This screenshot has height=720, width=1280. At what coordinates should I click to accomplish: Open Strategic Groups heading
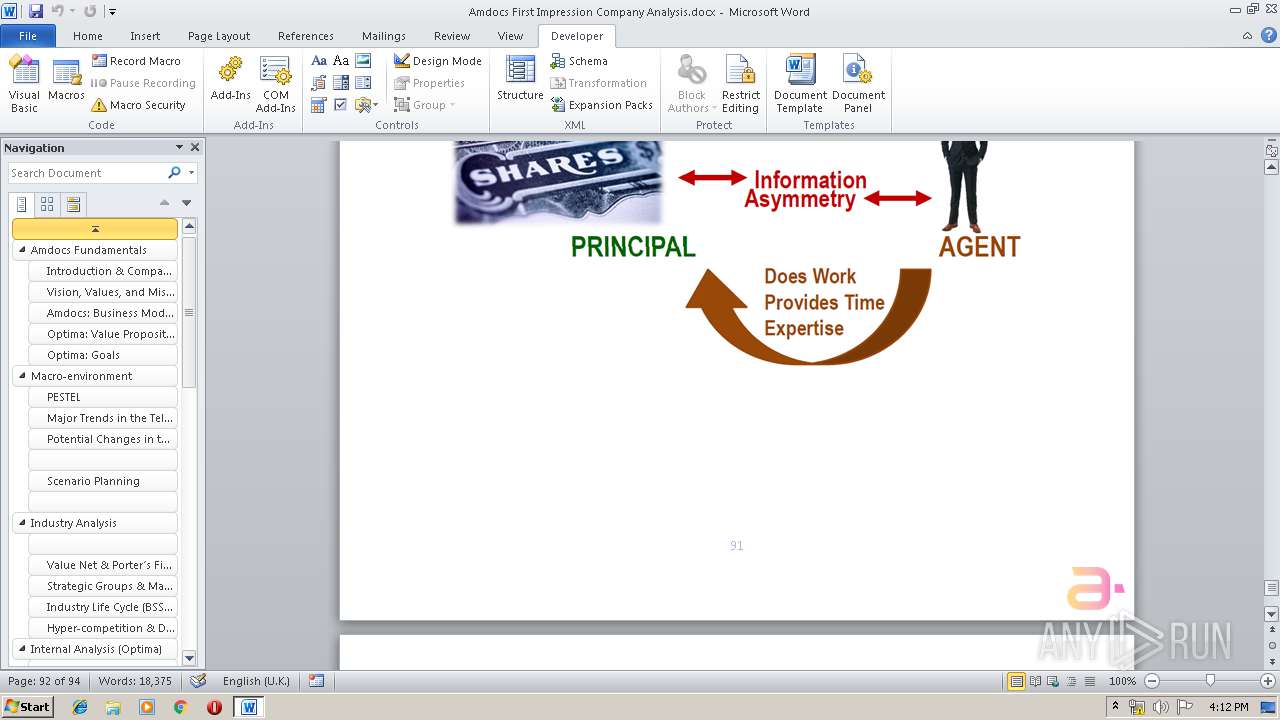(103, 586)
